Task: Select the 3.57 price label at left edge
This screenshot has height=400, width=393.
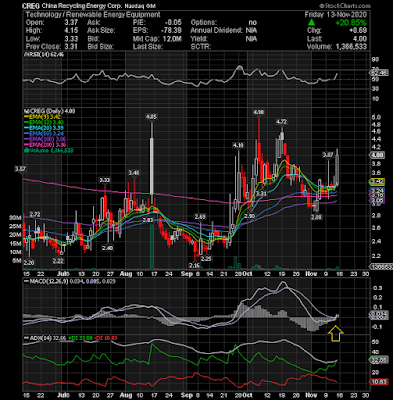Action: tap(20, 169)
